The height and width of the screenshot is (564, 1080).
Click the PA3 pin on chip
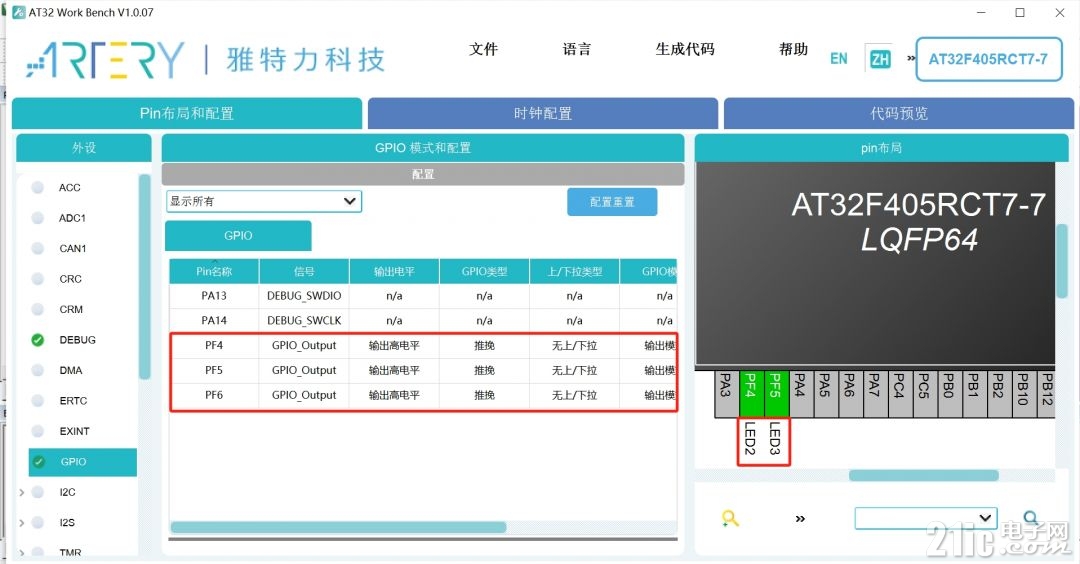726,394
